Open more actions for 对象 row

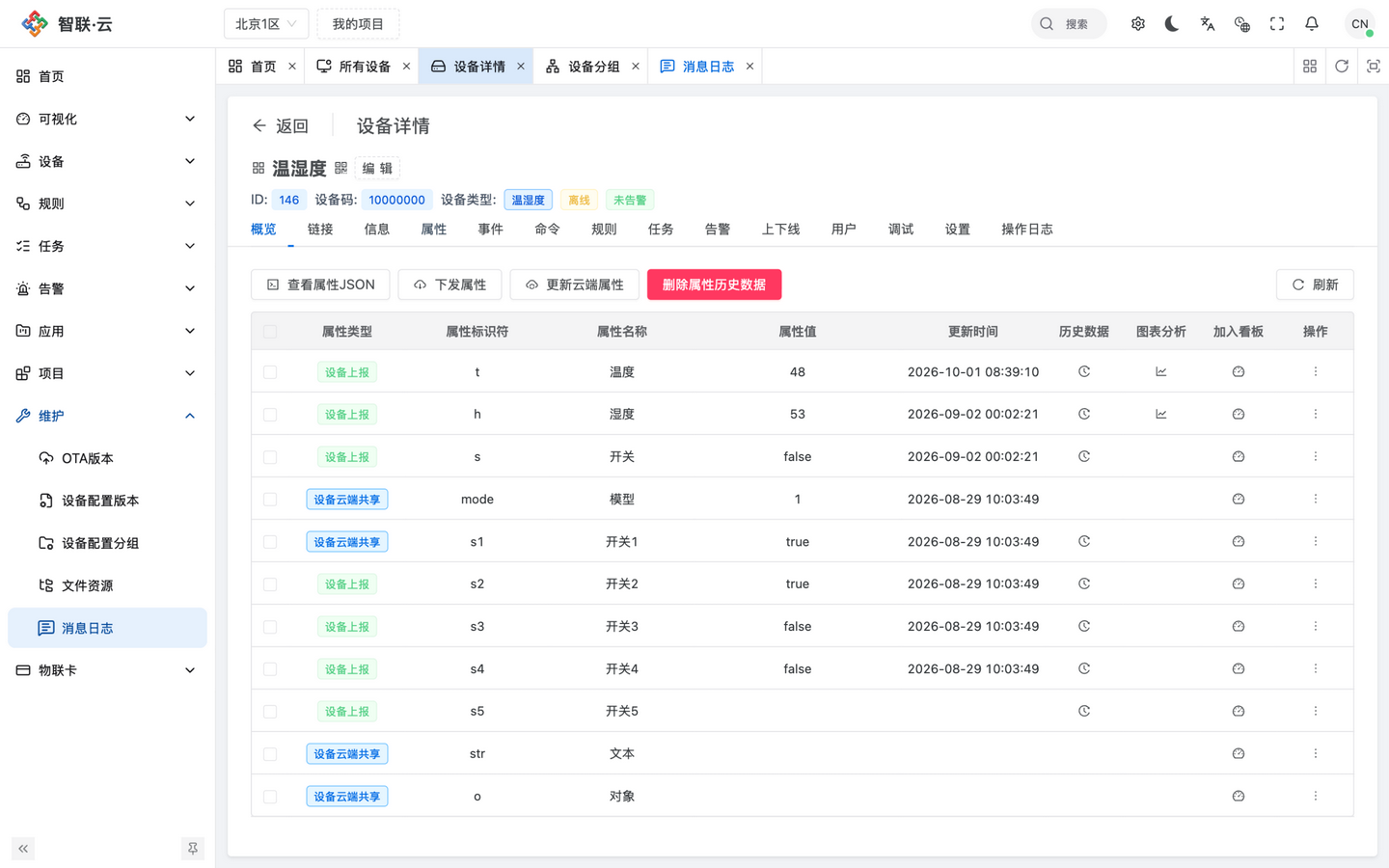pos(1316,796)
